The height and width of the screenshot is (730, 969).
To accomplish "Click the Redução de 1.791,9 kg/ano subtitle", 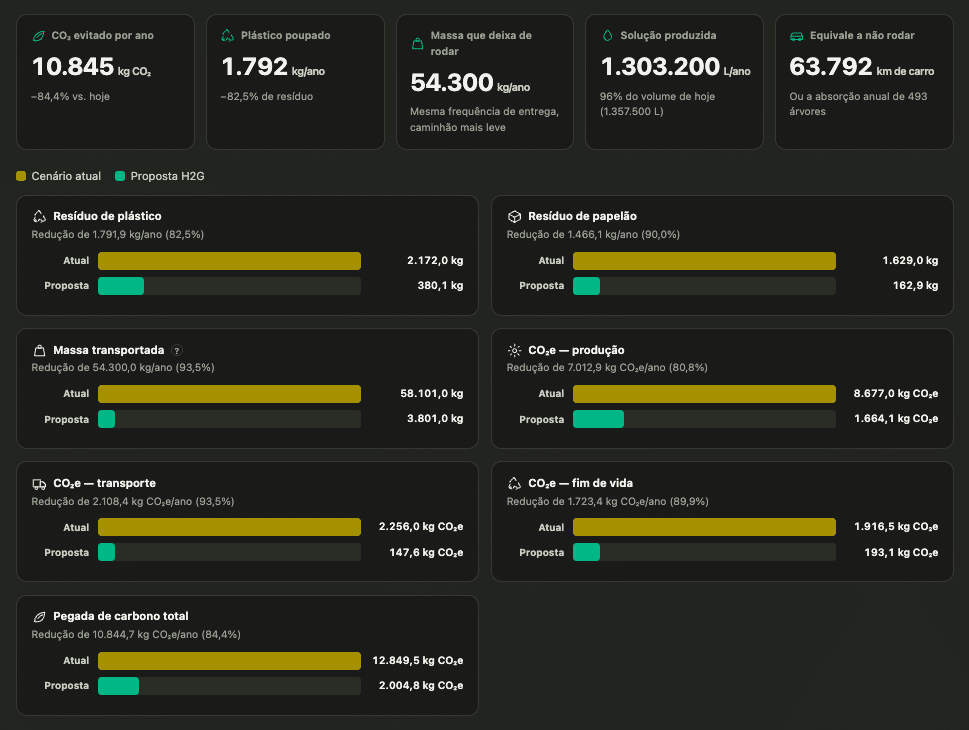I will tap(117, 235).
